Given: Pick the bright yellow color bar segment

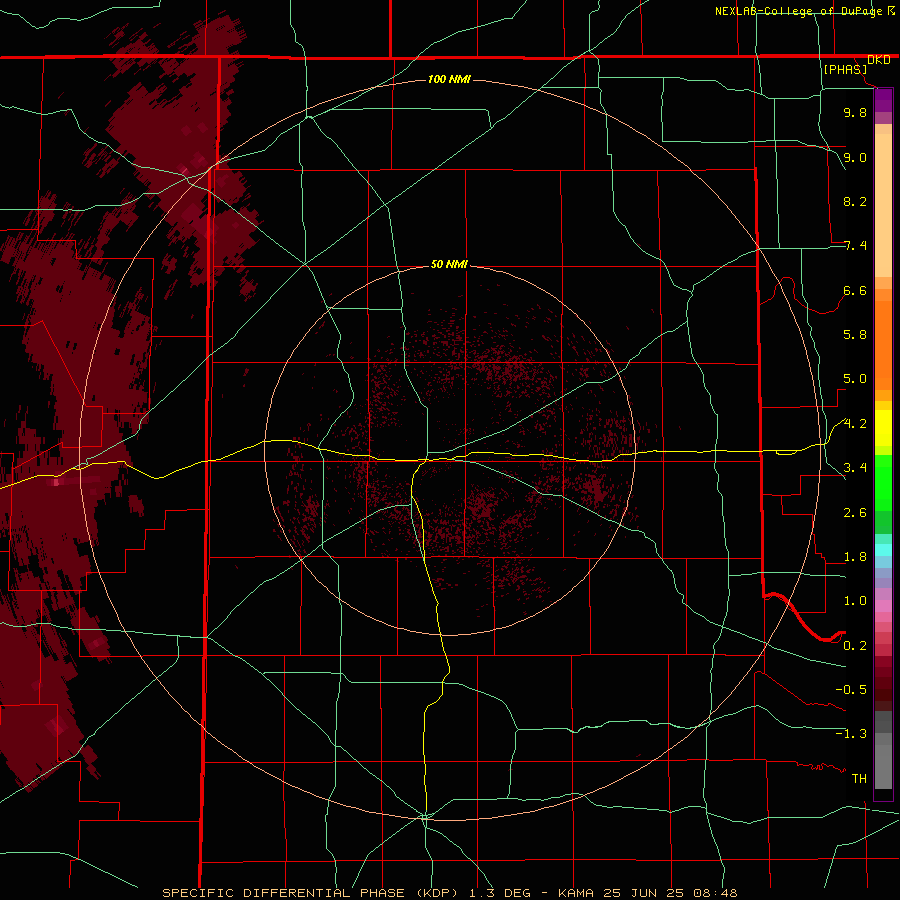Looking at the screenshot, I should [883, 428].
